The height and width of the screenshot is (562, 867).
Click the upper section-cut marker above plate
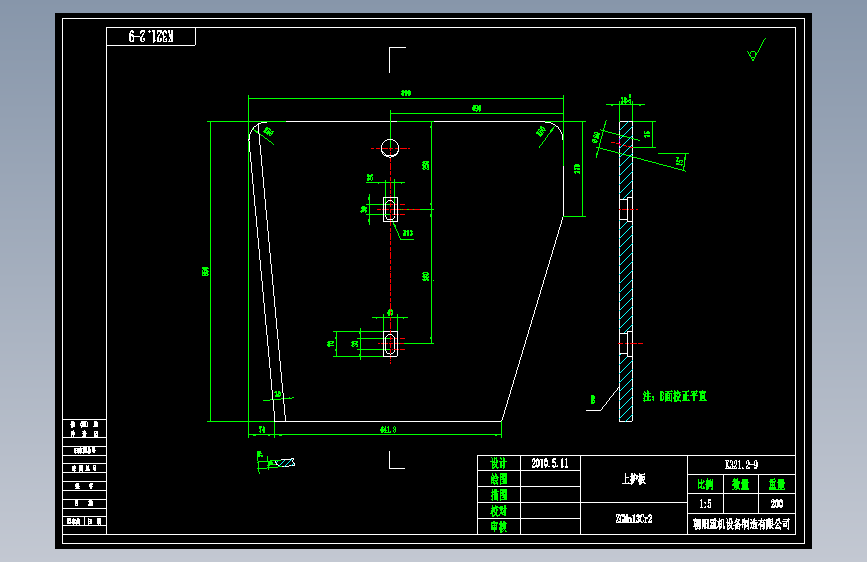tap(397, 60)
